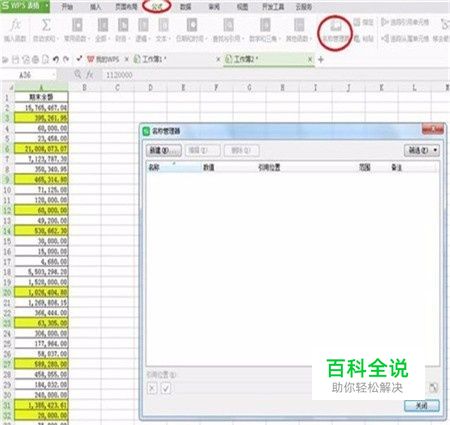The height and width of the screenshot is (425, 450).
Task: Click Trace Dependents (追踪从属单元格)
Action: [x=405, y=39]
